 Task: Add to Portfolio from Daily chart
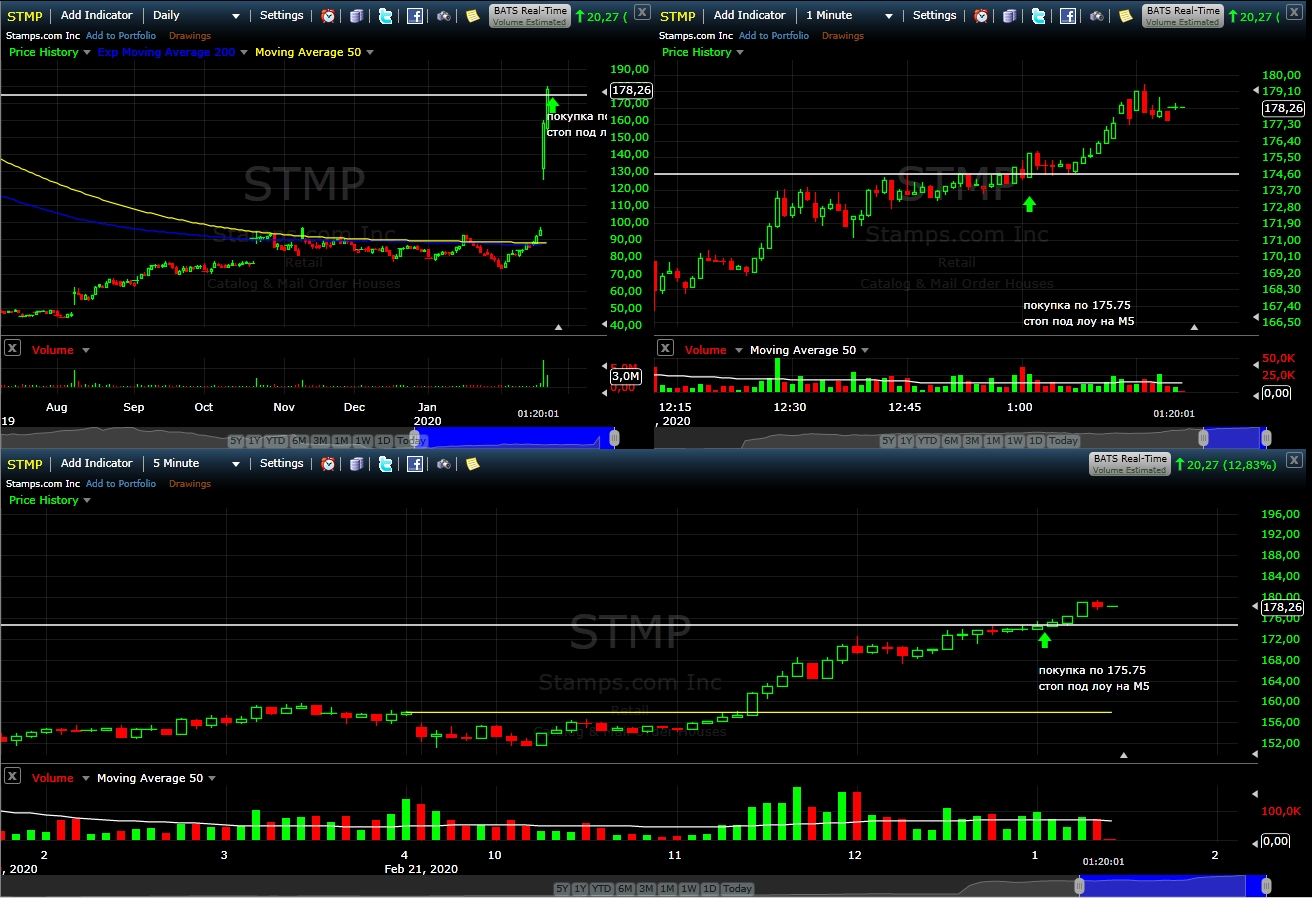coord(121,36)
